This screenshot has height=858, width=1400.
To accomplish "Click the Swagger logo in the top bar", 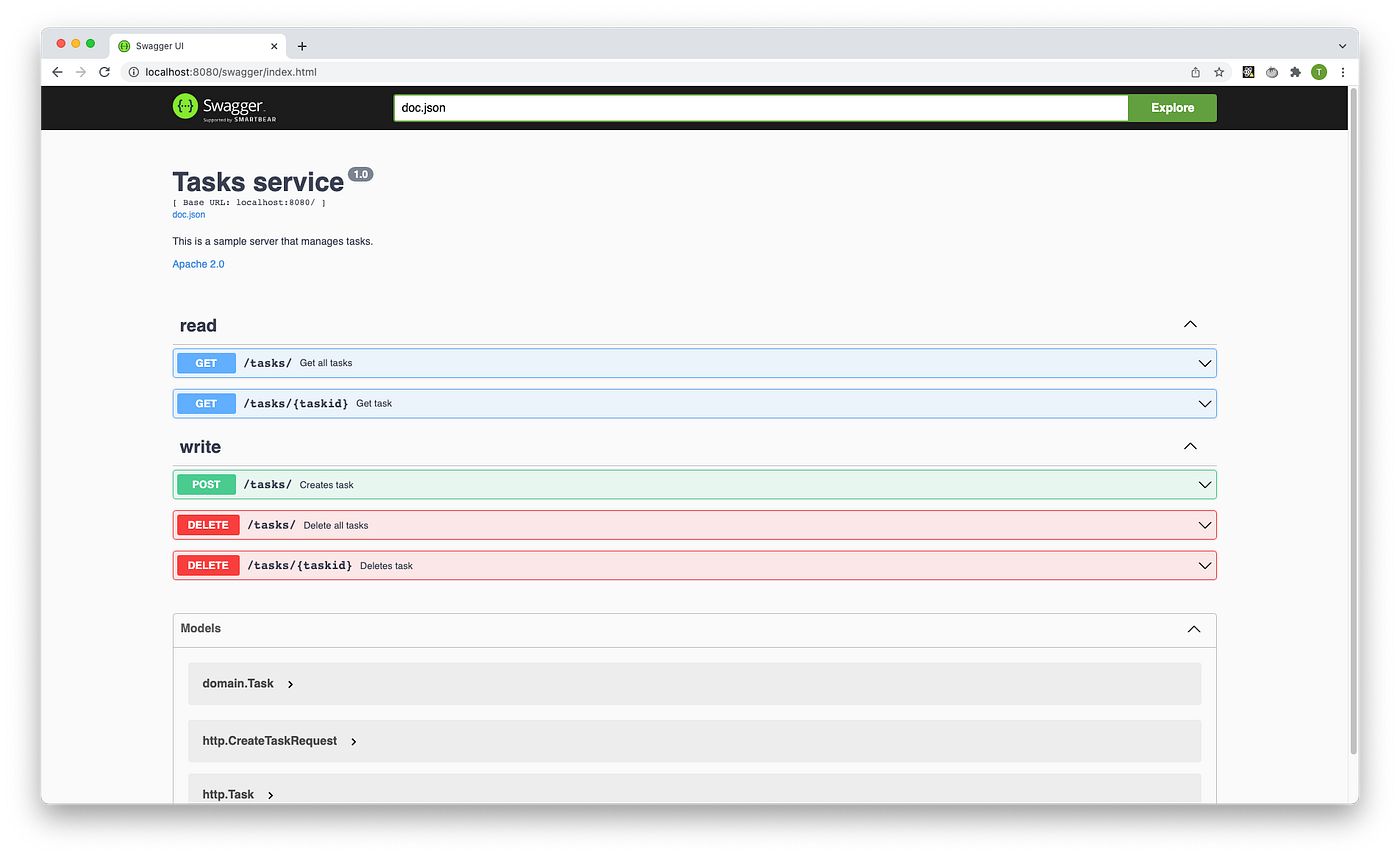I will pos(221,107).
